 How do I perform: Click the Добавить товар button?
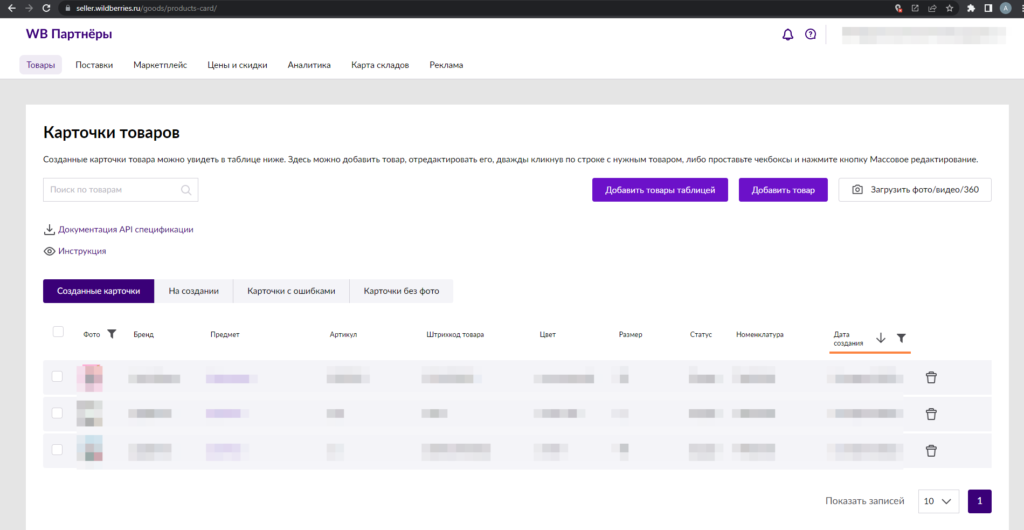coord(783,190)
